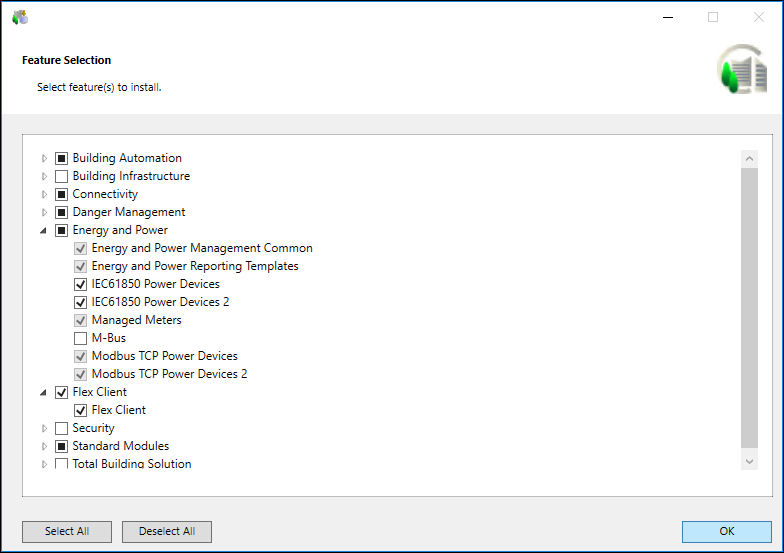Uncheck the Flex Client child checkbox
This screenshot has height=553, width=784.
click(x=81, y=410)
